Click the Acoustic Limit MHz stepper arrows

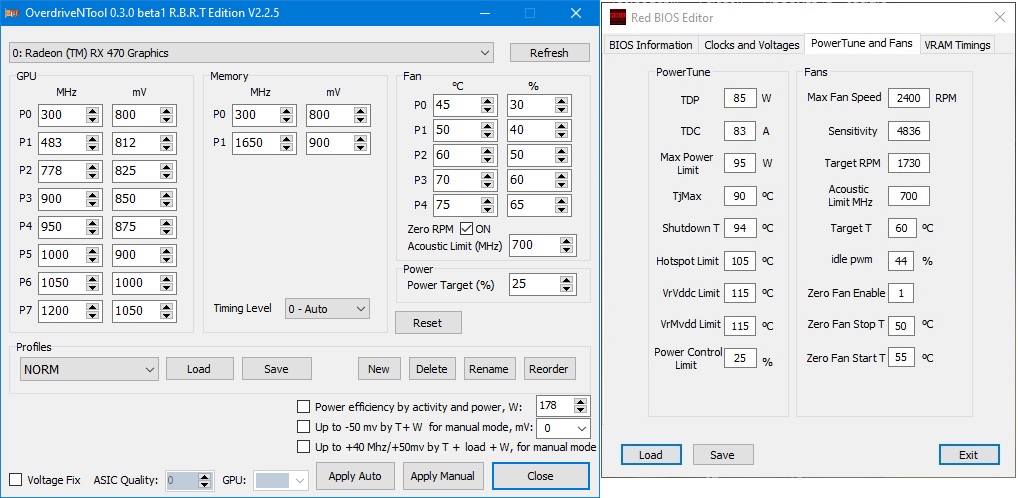tap(567, 245)
